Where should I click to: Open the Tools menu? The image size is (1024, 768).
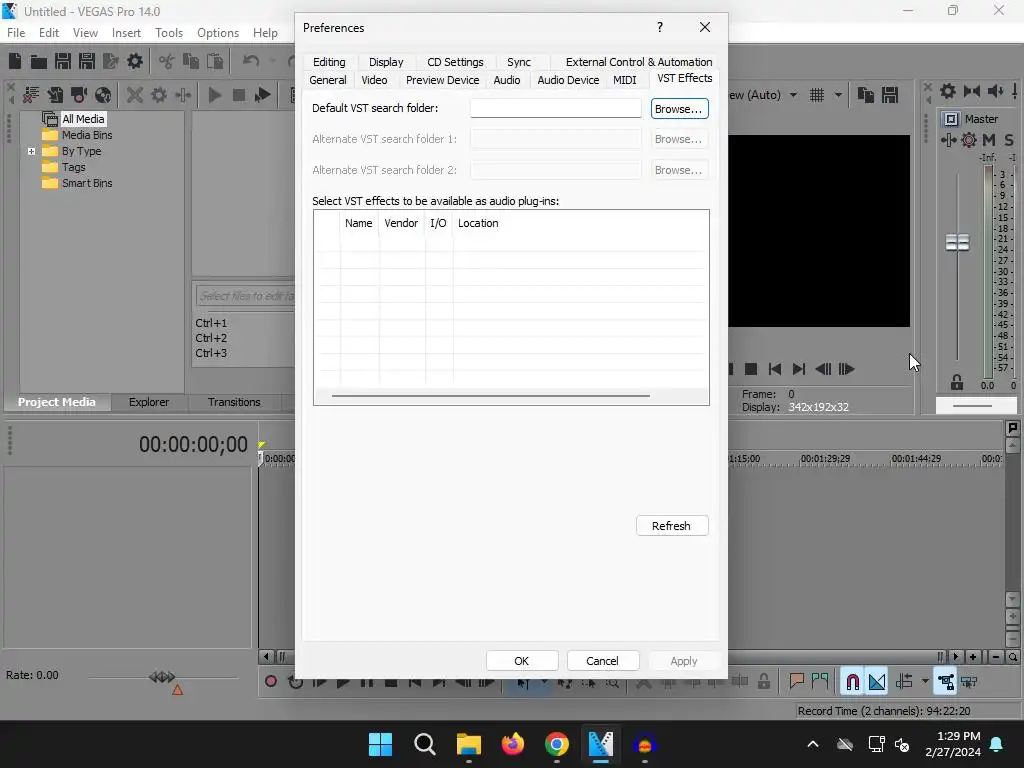(169, 33)
